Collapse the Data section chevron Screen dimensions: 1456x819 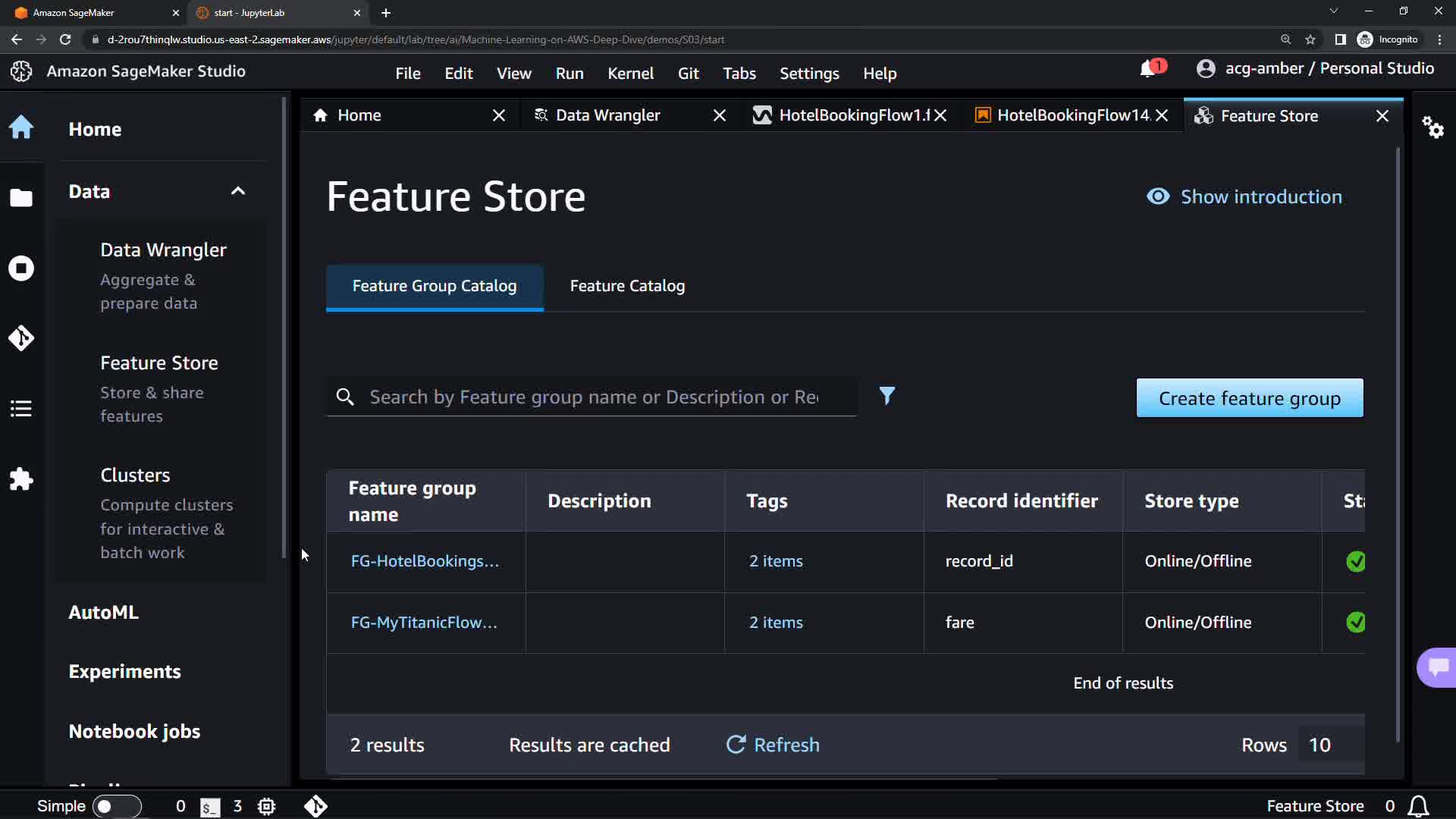coord(238,191)
